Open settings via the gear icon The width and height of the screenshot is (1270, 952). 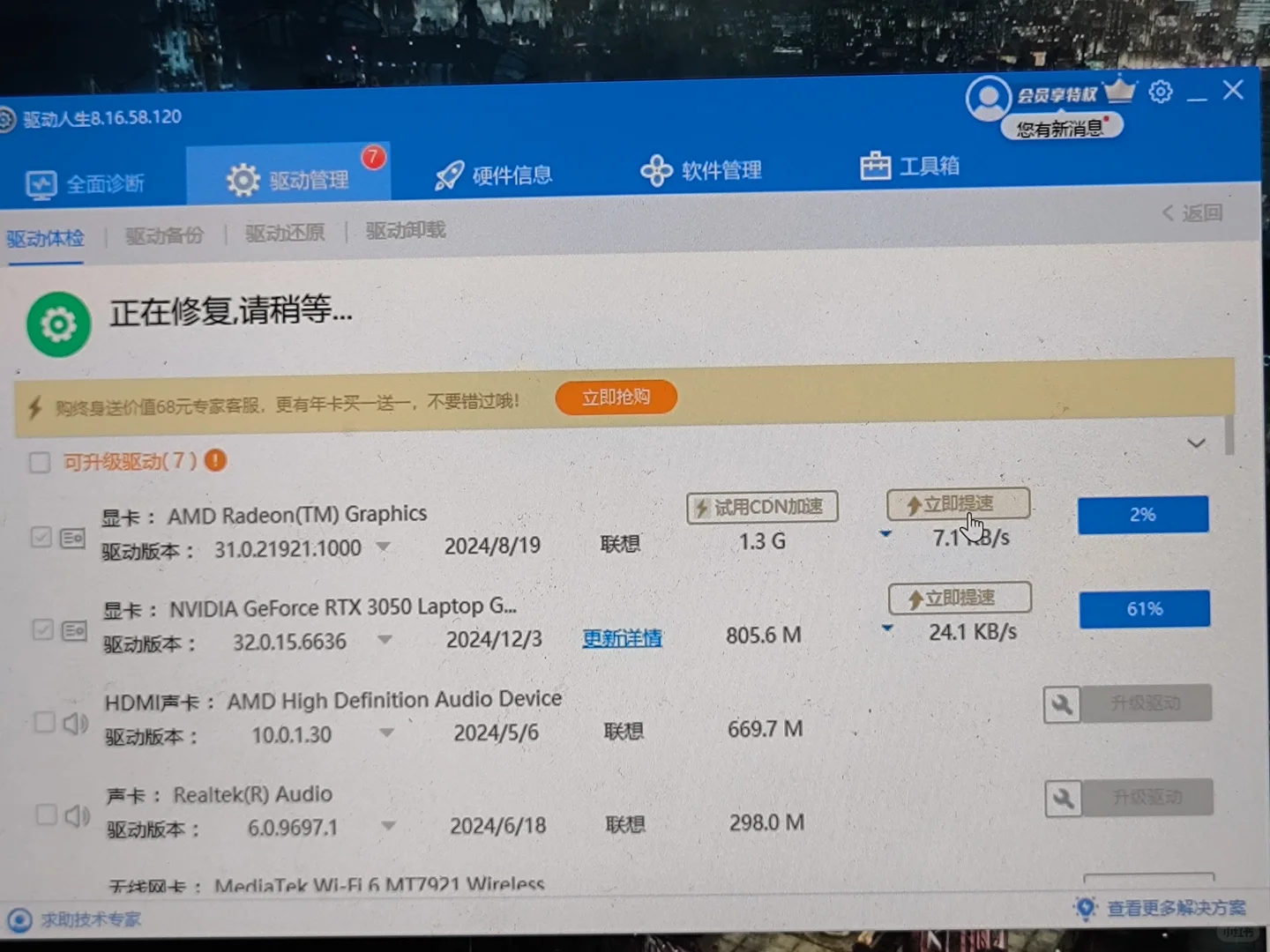point(1161,91)
